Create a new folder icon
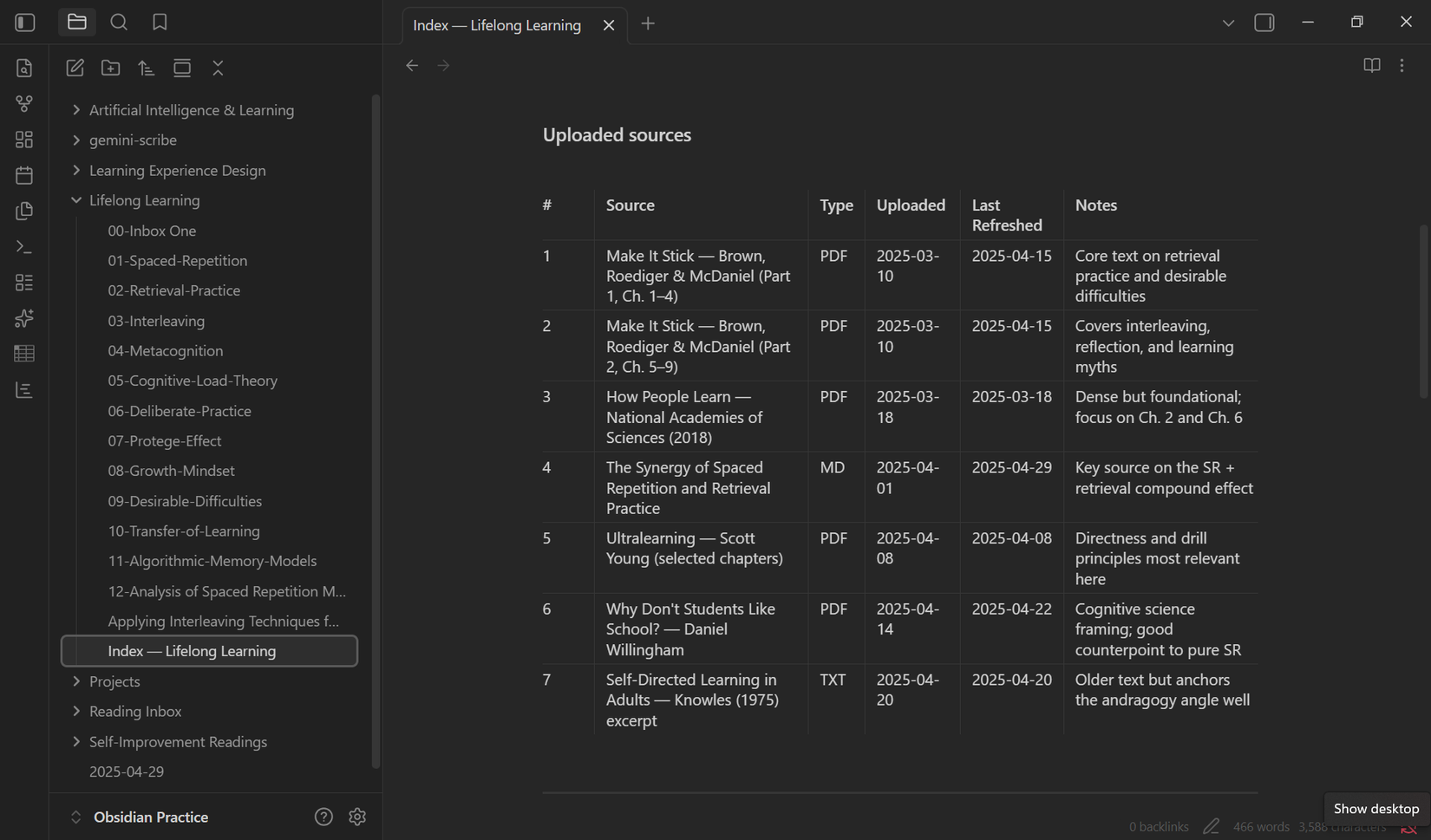The height and width of the screenshot is (840, 1431). point(110,68)
